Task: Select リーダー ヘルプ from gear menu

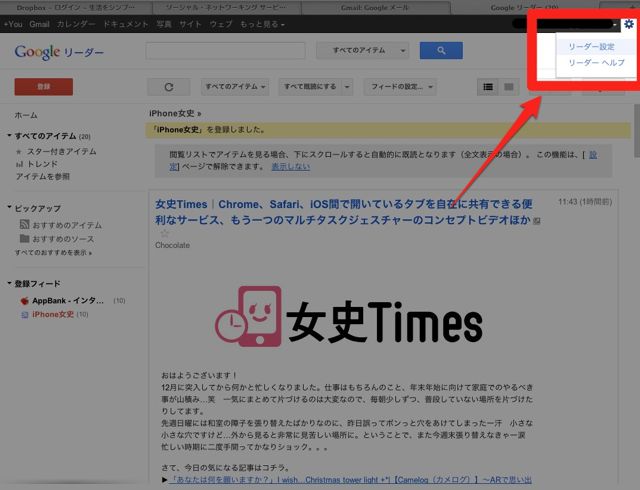Action: click(x=596, y=62)
